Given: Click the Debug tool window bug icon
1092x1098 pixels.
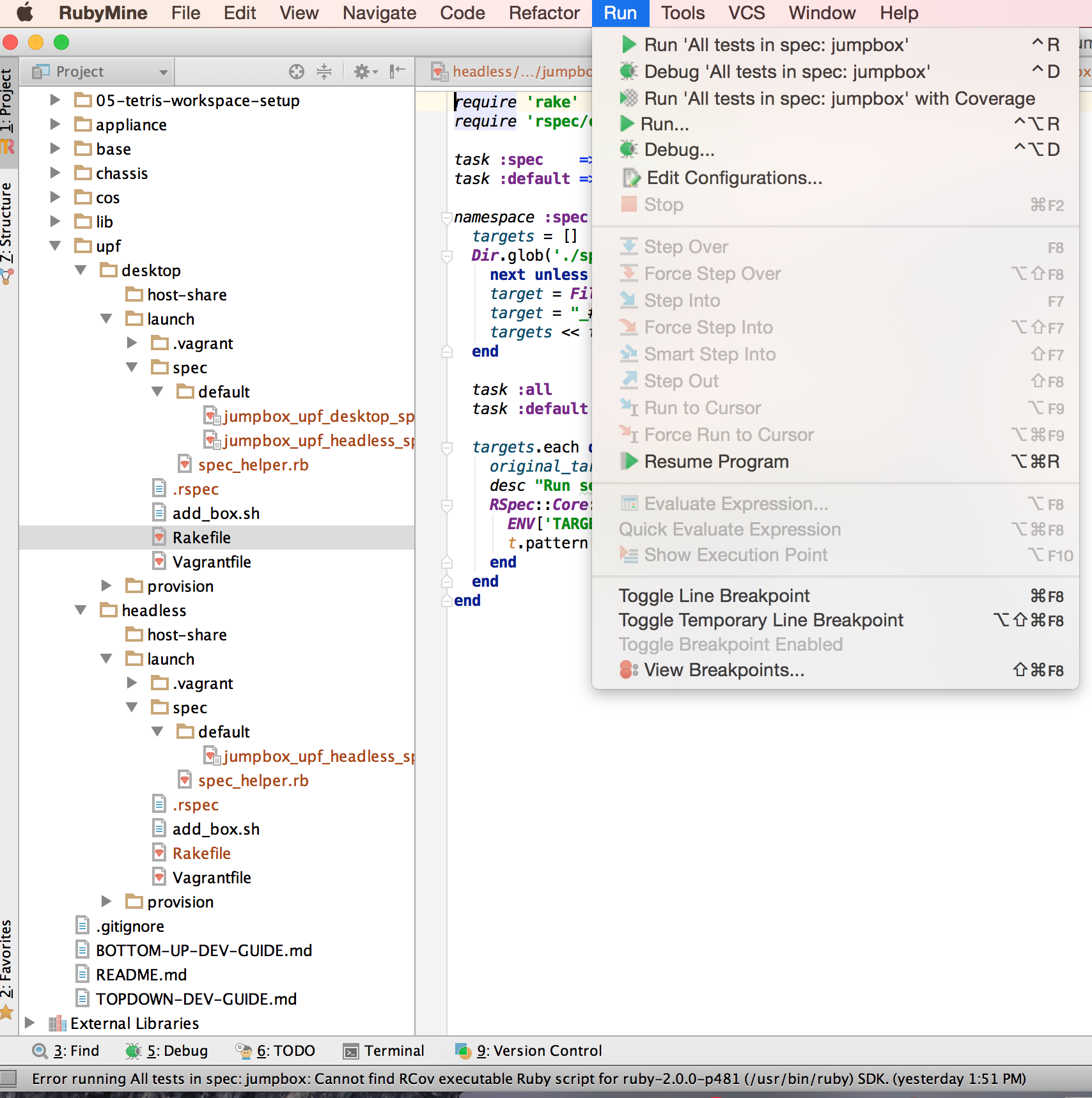Looking at the screenshot, I should coord(134,1051).
